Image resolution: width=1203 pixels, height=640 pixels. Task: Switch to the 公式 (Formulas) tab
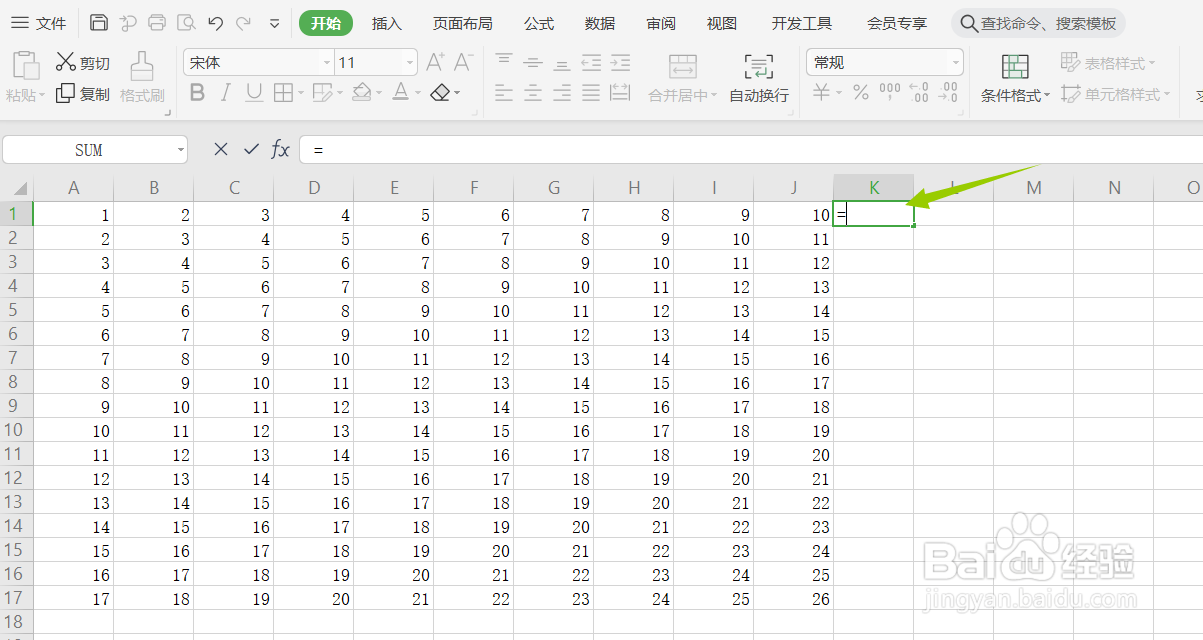[x=538, y=22]
